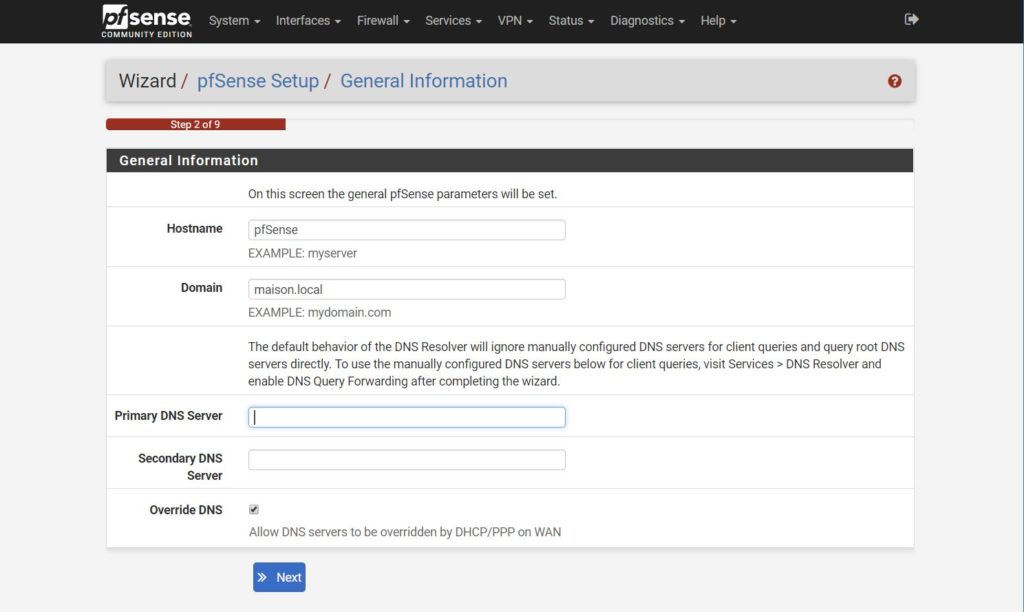Click the pfSense Community Edition logo
This screenshot has height=612, width=1024.
coord(146,21)
